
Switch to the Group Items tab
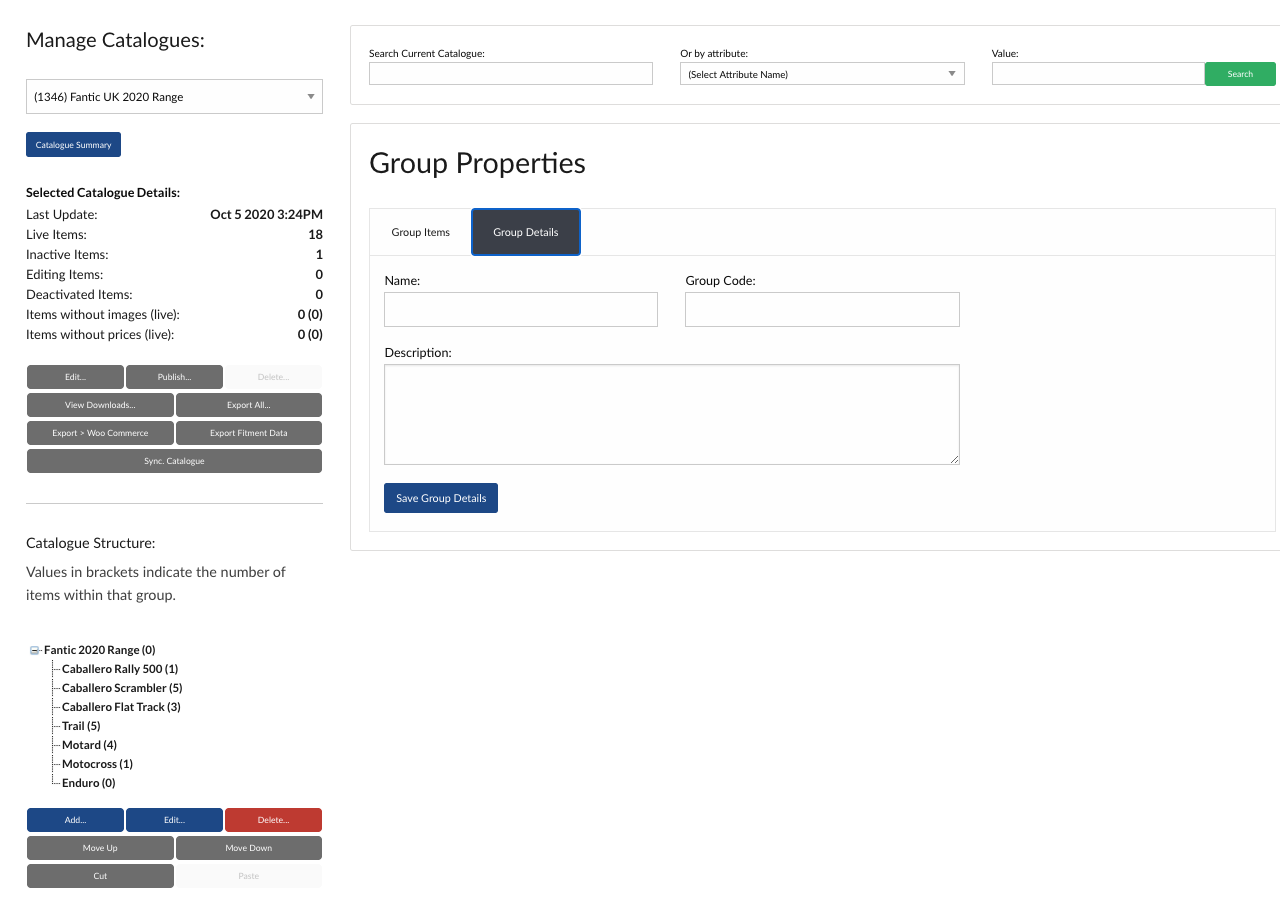coord(420,232)
